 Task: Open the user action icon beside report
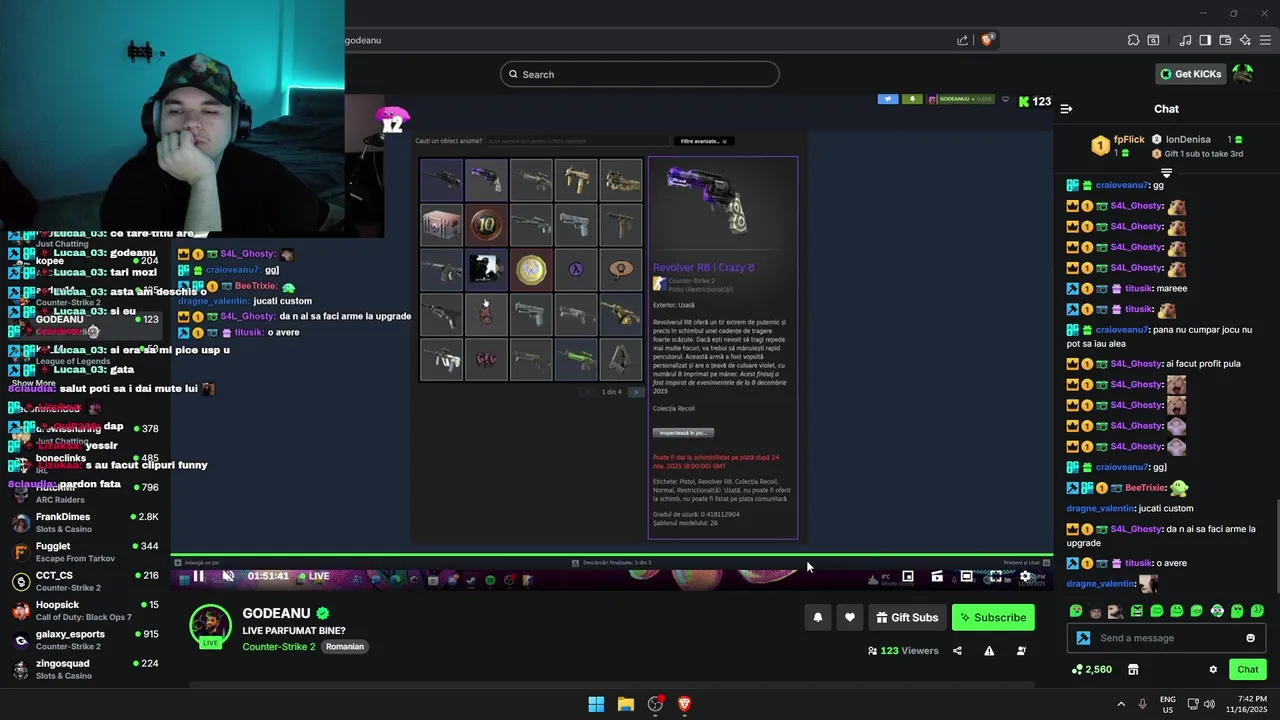(x=1021, y=651)
